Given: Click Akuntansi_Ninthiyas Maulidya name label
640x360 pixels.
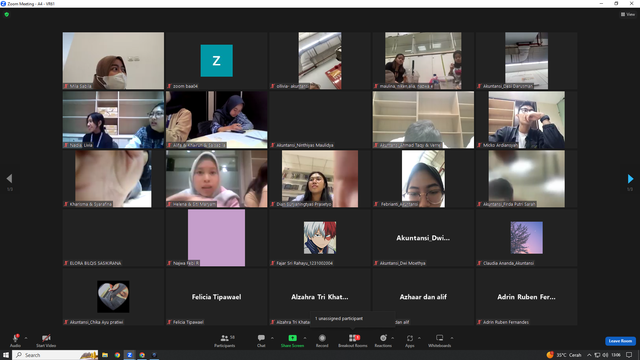Looking at the screenshot, I should 304,145.
